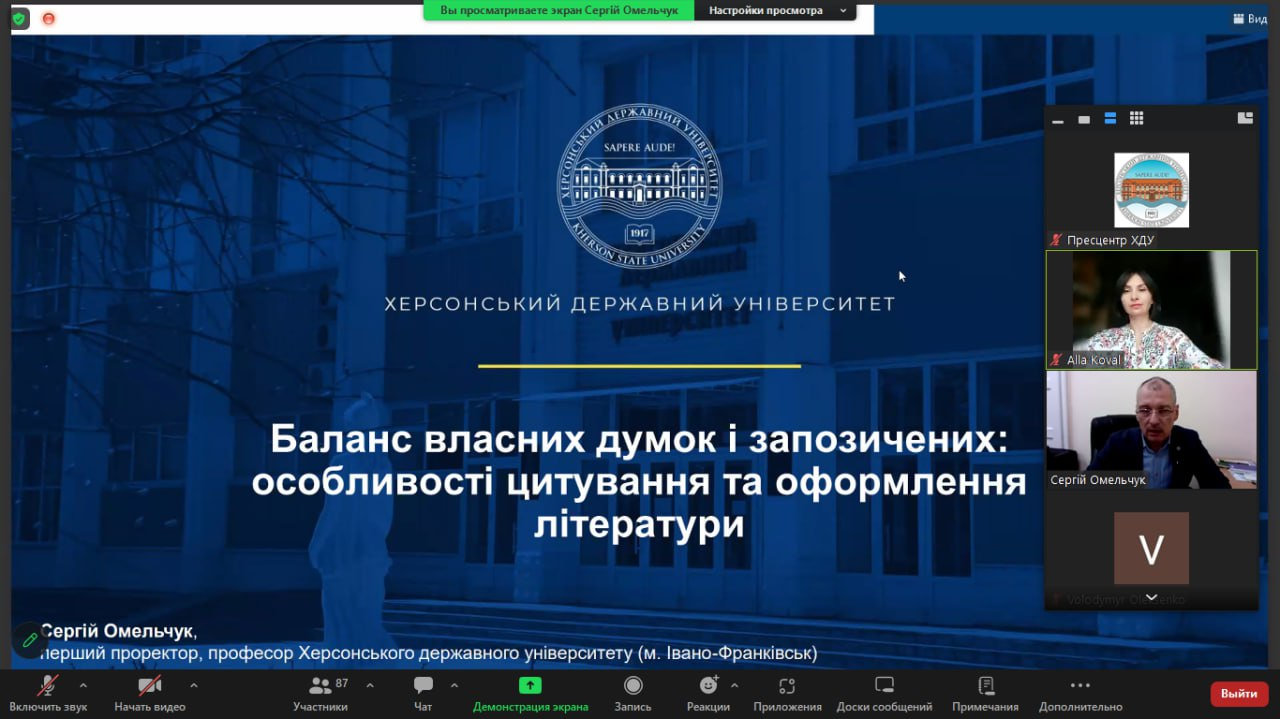Viewport: 1280px width, 719px height.
Task: Open the Дополнительно more menu
Action: point(1080,693)
